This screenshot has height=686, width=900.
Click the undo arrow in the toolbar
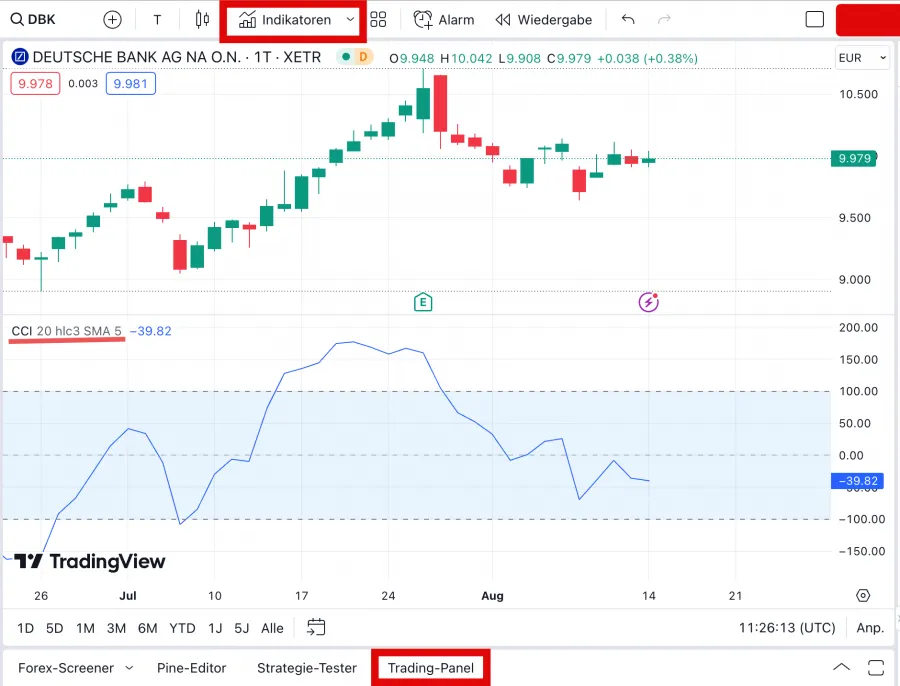click(x=628, y=19)
